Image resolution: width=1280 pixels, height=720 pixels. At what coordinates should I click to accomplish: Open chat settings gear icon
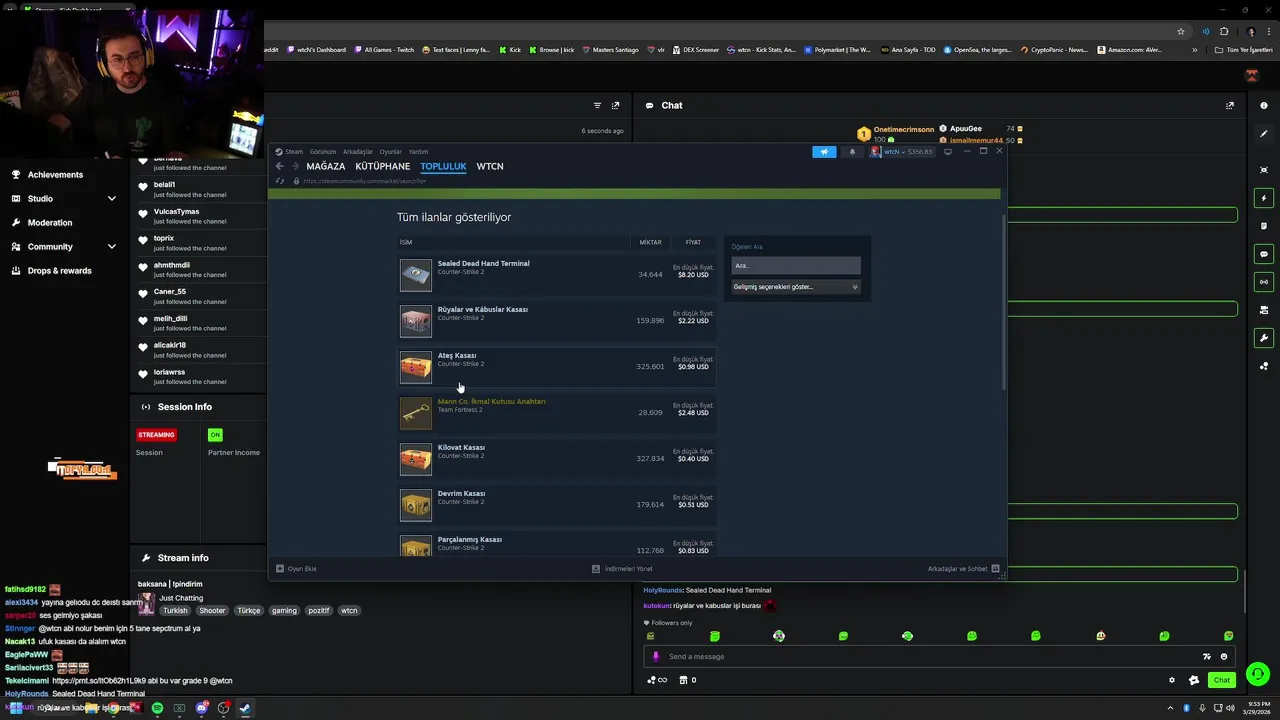[1172, 680]
